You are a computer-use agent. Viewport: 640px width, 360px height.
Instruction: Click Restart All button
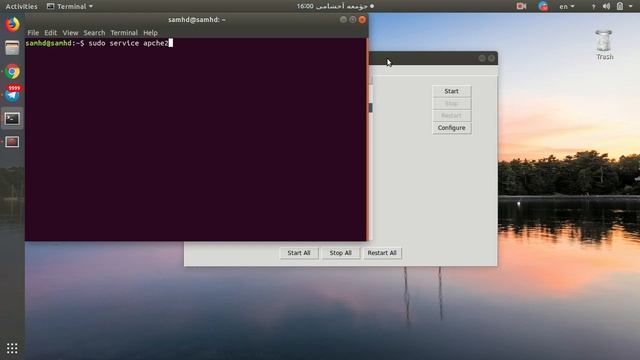(x=382, y=253)
